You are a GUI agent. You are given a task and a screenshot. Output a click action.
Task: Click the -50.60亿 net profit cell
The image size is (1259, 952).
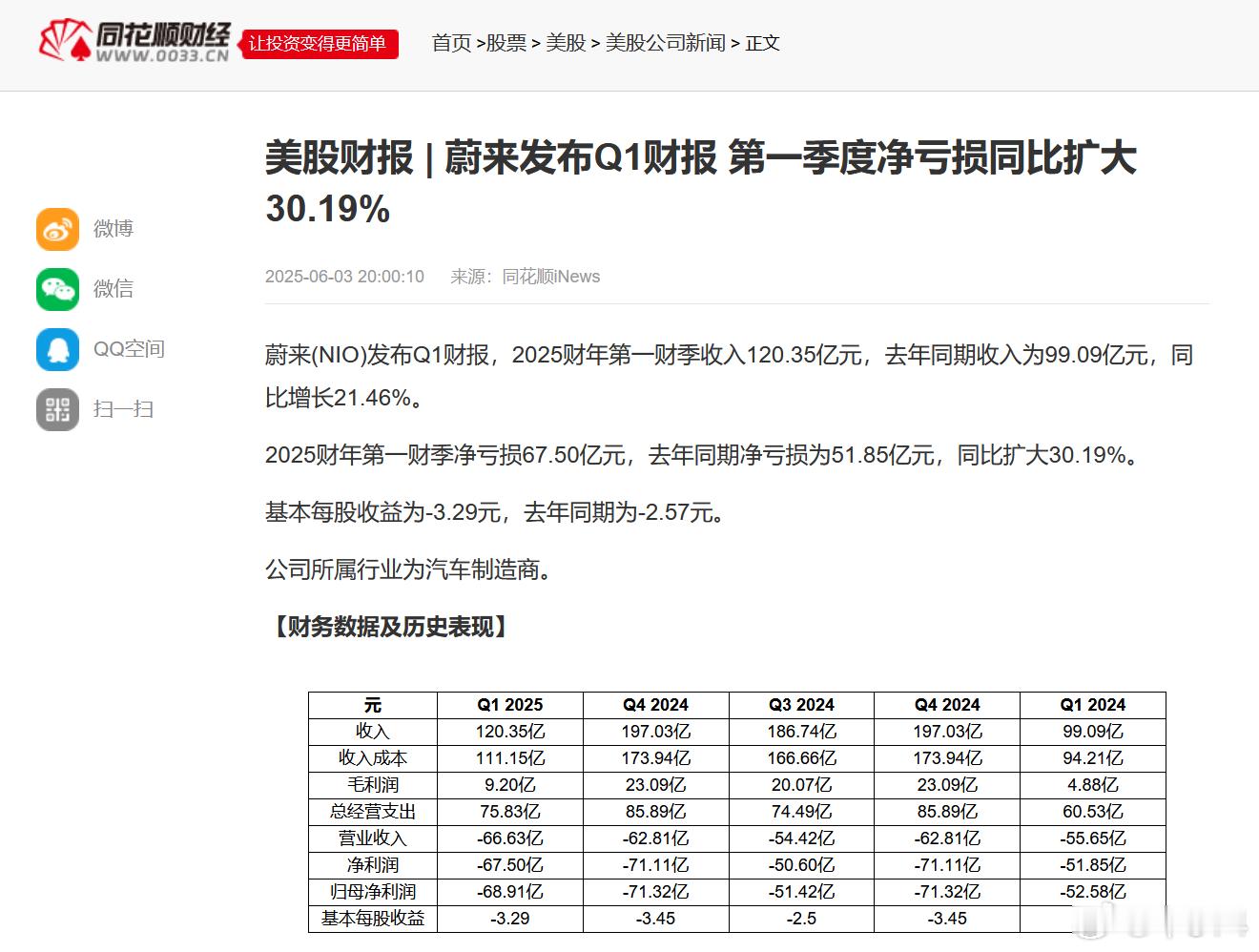[x=801, y=865]
